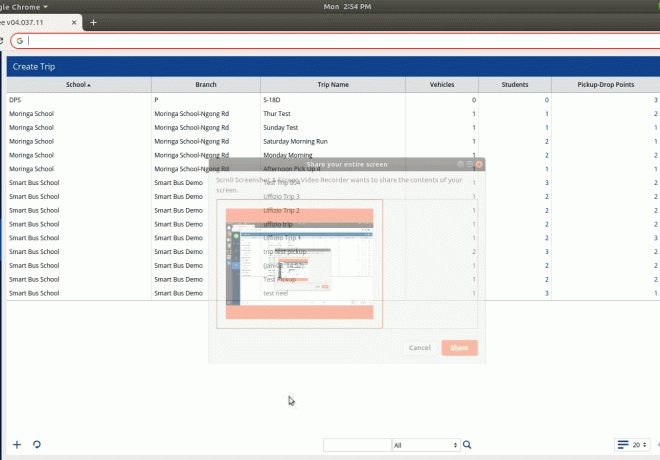Click Cancel in the share screen dialog
This screenshot has width=660, height=460.
(420, 348)
